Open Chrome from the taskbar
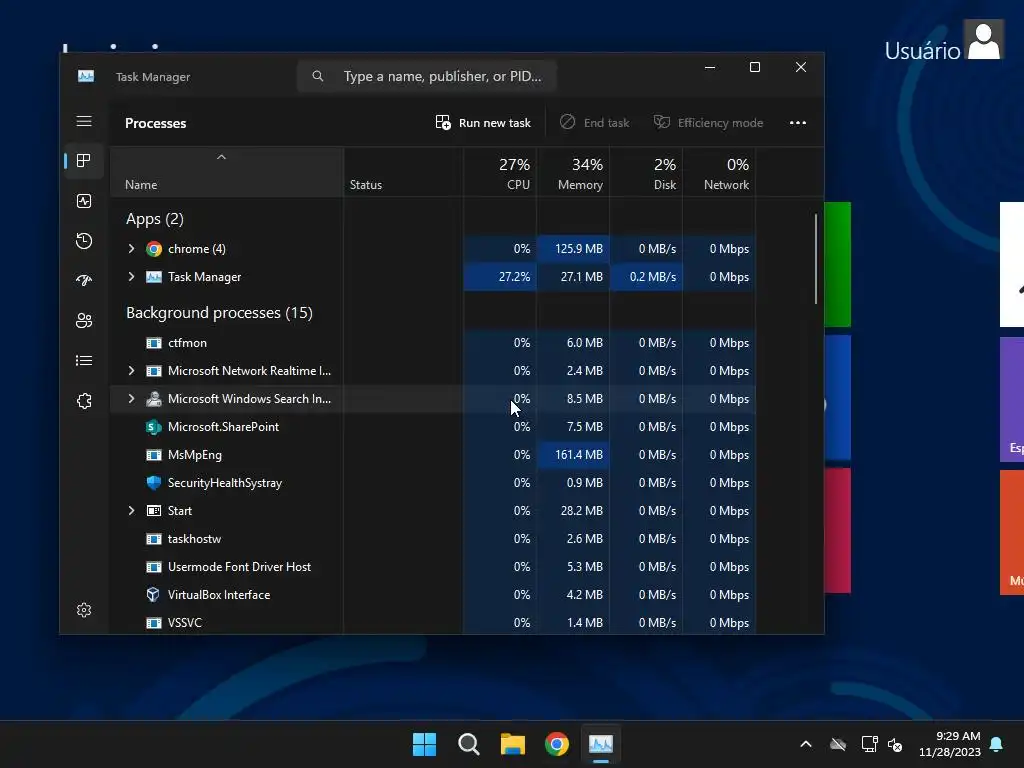1024x768 pixels. tap(556, 744)
